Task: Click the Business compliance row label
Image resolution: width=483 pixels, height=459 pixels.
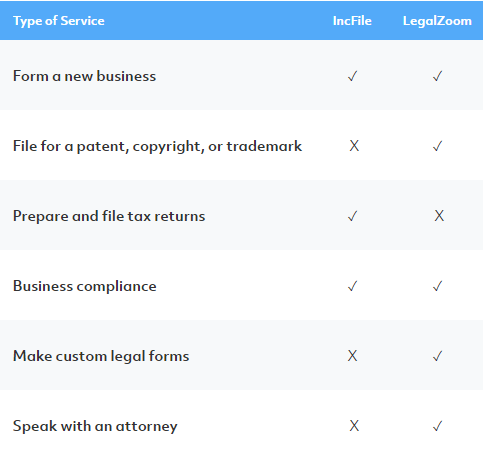Action: click(x=85, y=286)
